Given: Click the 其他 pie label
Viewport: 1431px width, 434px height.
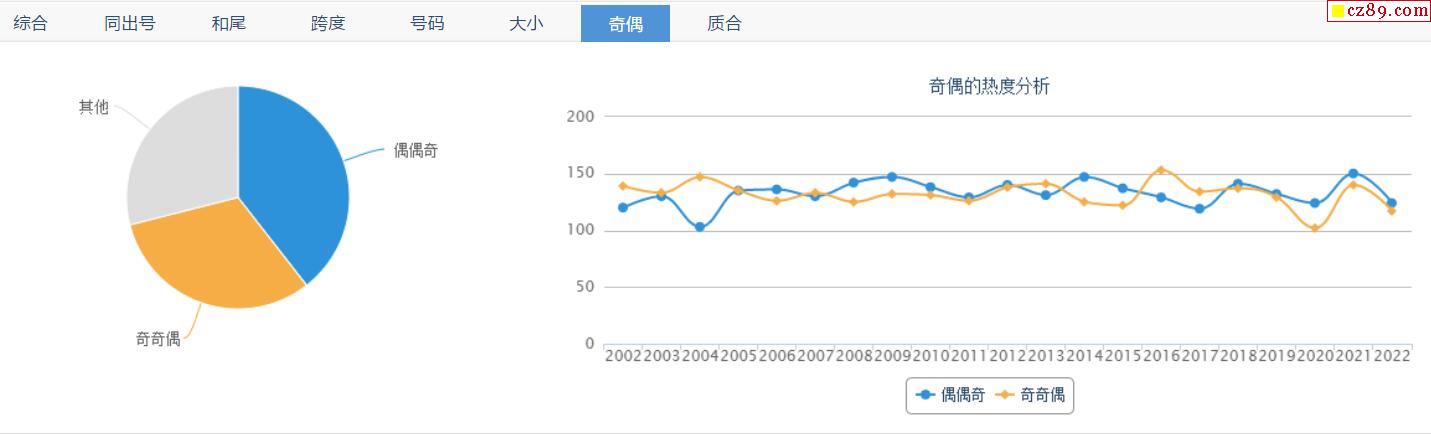Looking at the screenshot, I should (x=94, y=107).
